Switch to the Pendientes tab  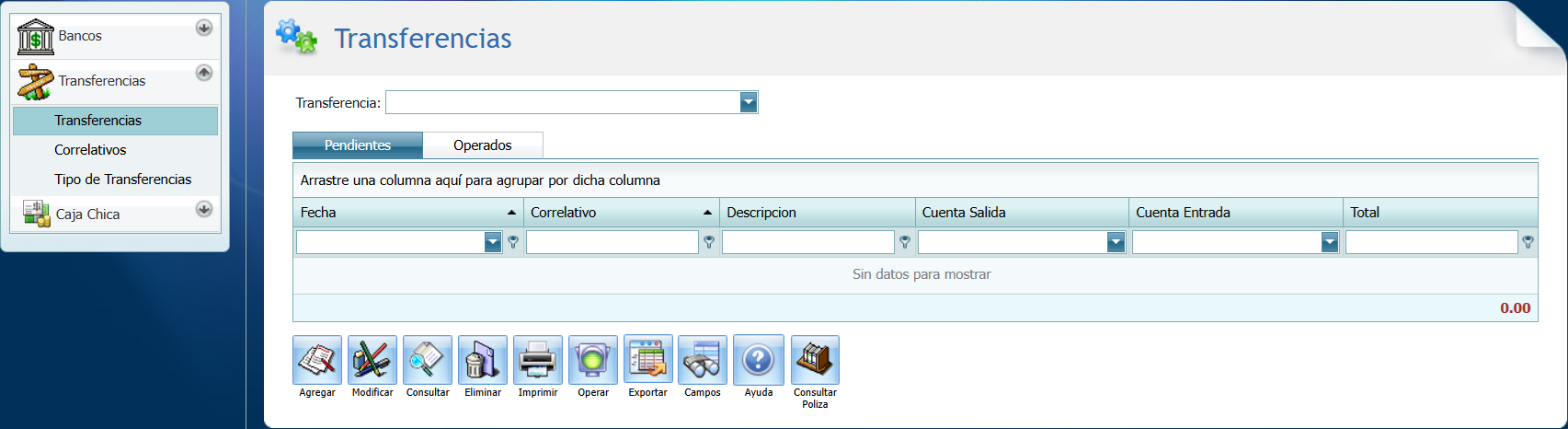[x=358, y=145]
